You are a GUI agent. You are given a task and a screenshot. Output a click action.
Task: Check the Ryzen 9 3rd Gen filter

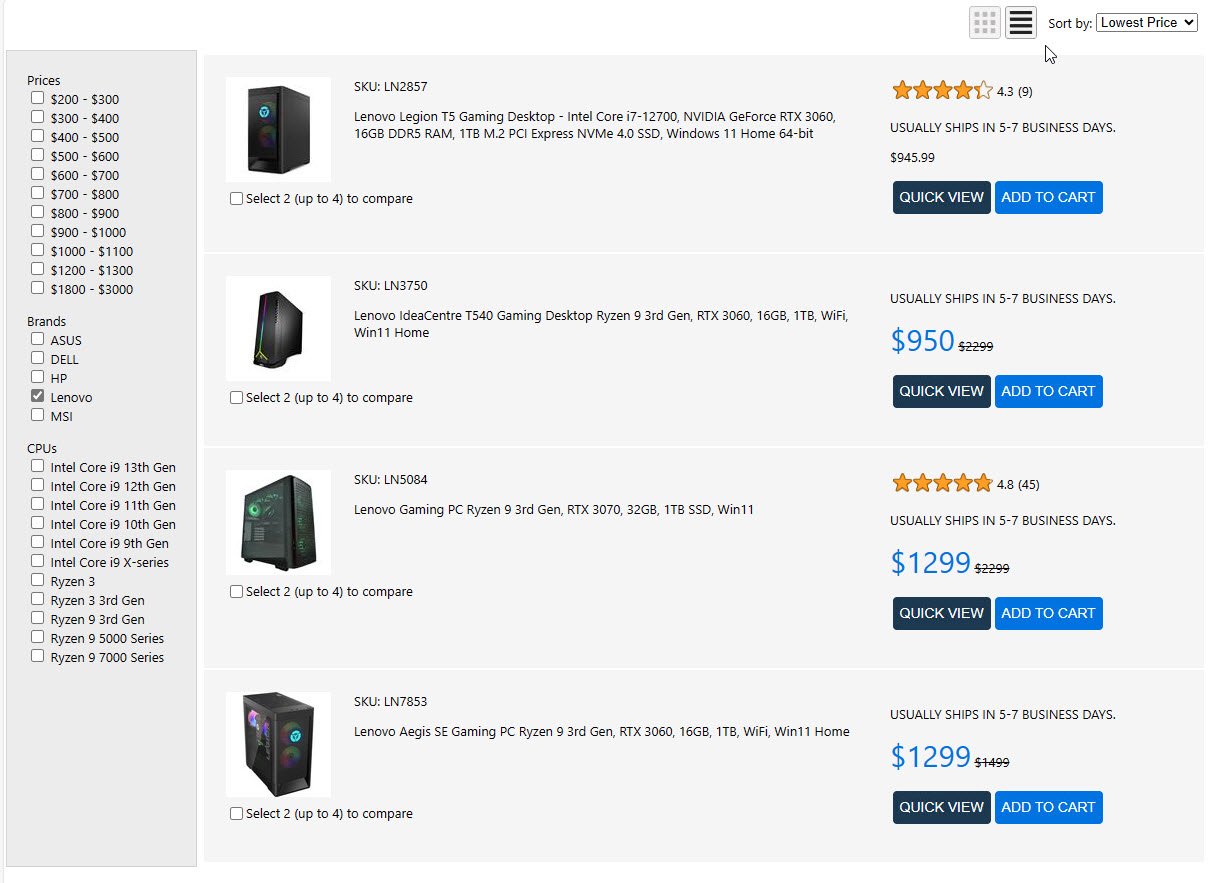point(38,618)
